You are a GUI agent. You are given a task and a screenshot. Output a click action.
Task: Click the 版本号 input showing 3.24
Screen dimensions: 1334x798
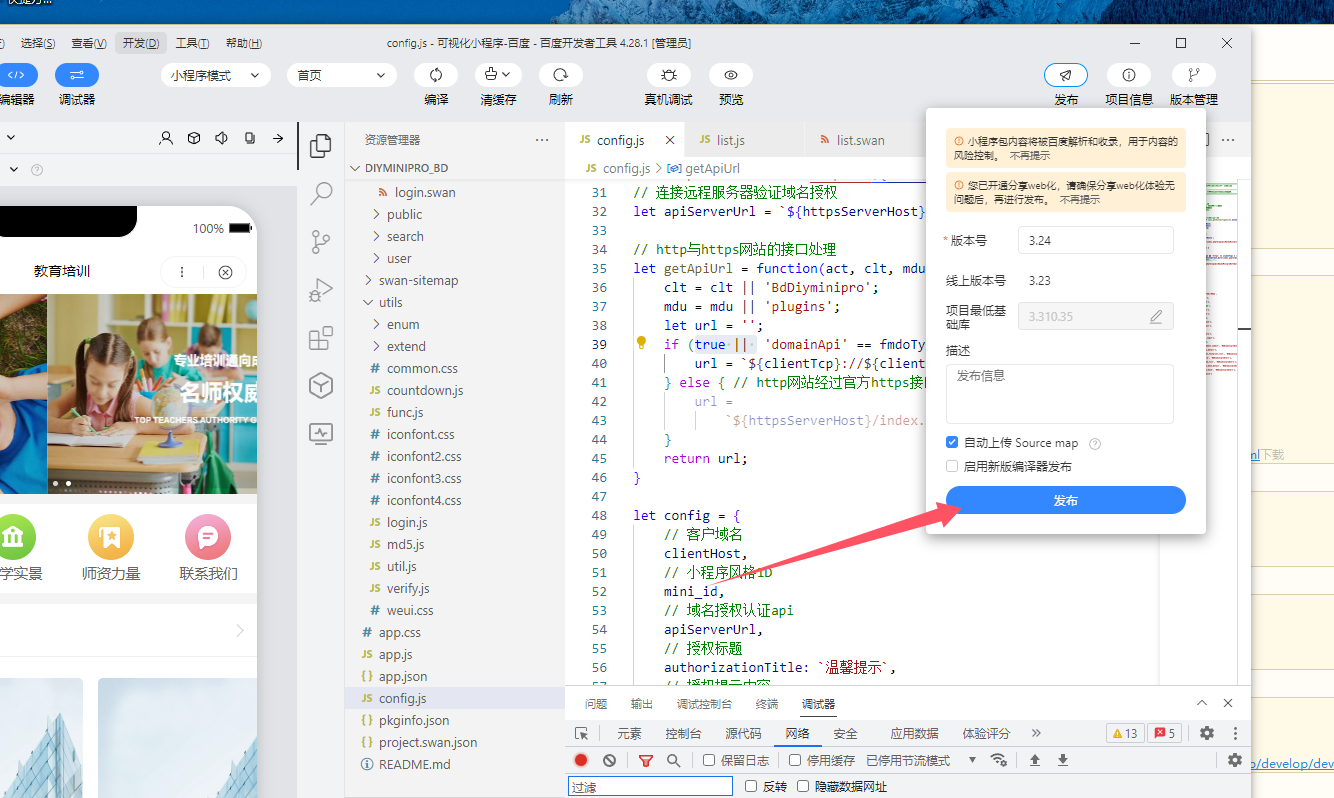click(x=1096, y=240)
